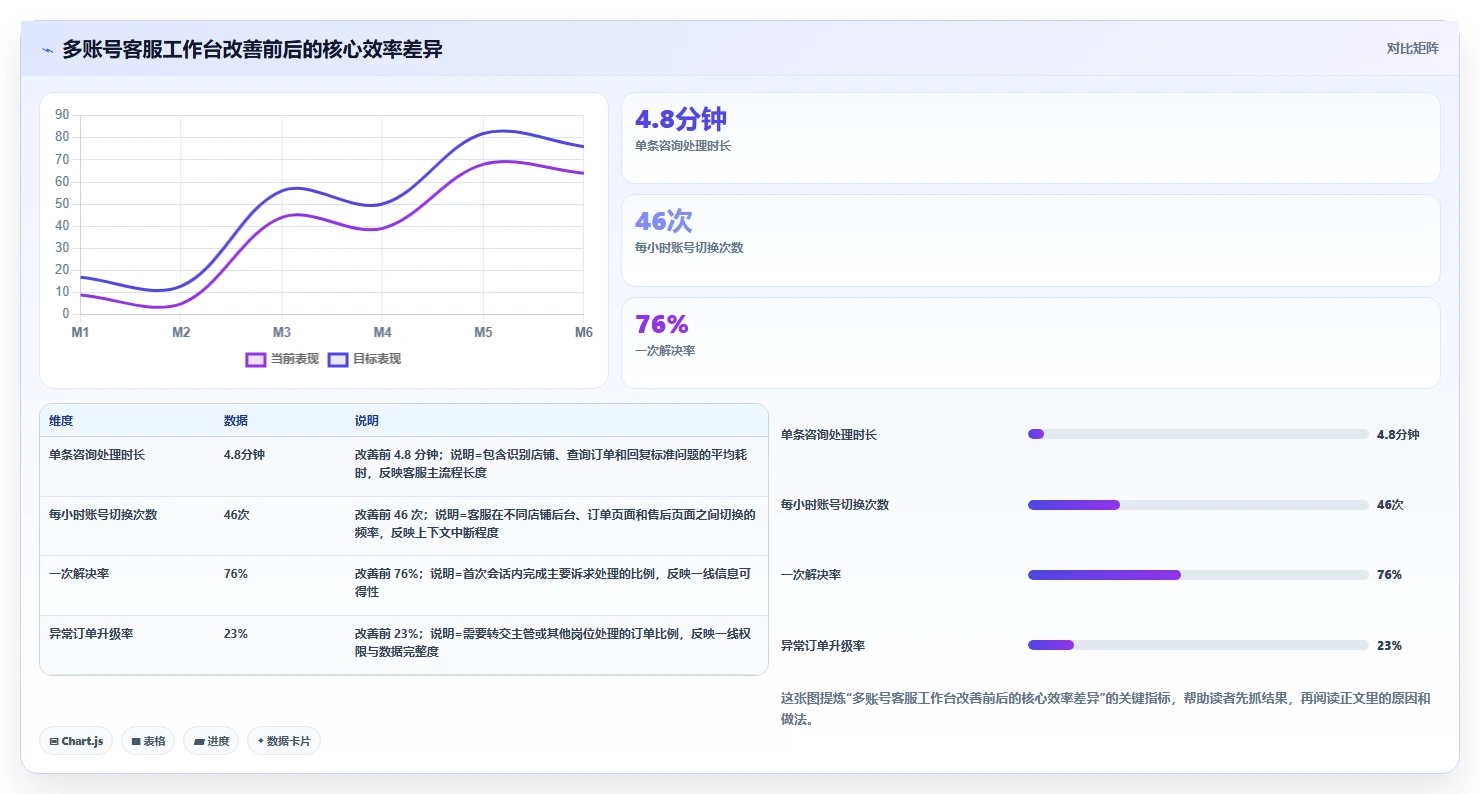Image resolution: width=1480 pixels, height=794 pixels.
Task: Click the 46次 metric card value
Action: coord(663,222)
